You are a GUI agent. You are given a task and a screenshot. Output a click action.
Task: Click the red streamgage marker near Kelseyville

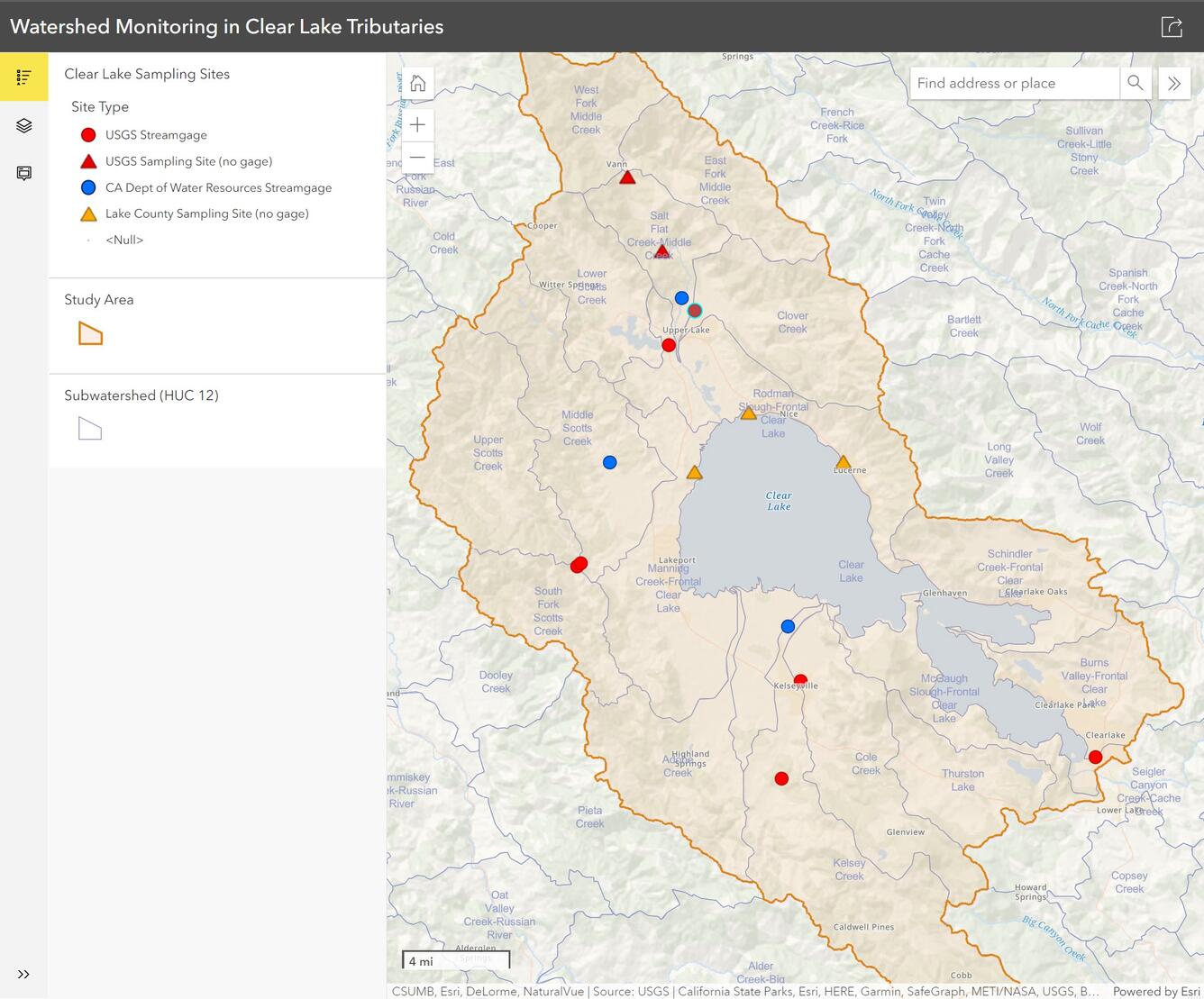(x=799, y=680)
